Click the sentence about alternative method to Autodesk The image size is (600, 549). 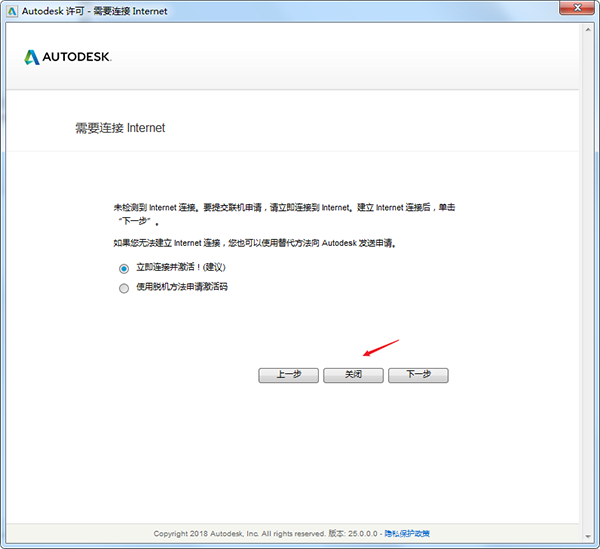coord(255,243)
